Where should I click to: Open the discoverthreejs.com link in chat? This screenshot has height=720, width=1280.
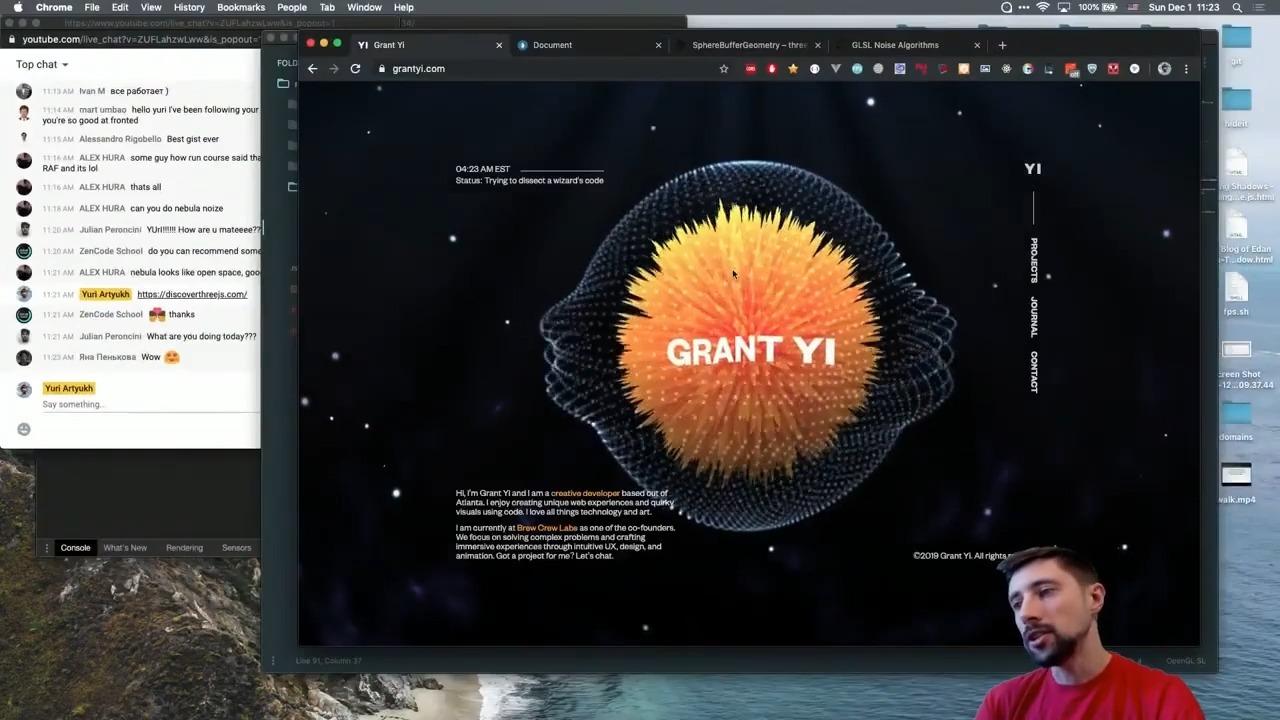click(192, 294)
